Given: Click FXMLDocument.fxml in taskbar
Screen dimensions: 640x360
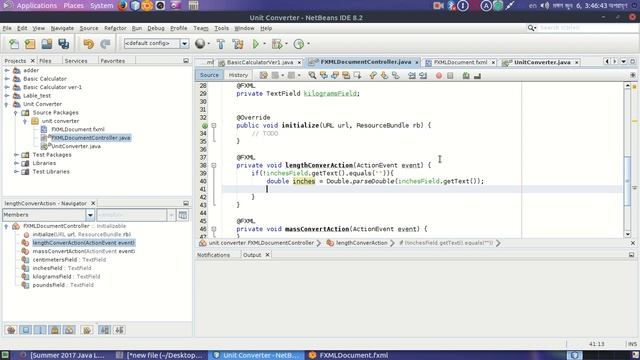Looking at the screenshot, I should click(354, 355).
